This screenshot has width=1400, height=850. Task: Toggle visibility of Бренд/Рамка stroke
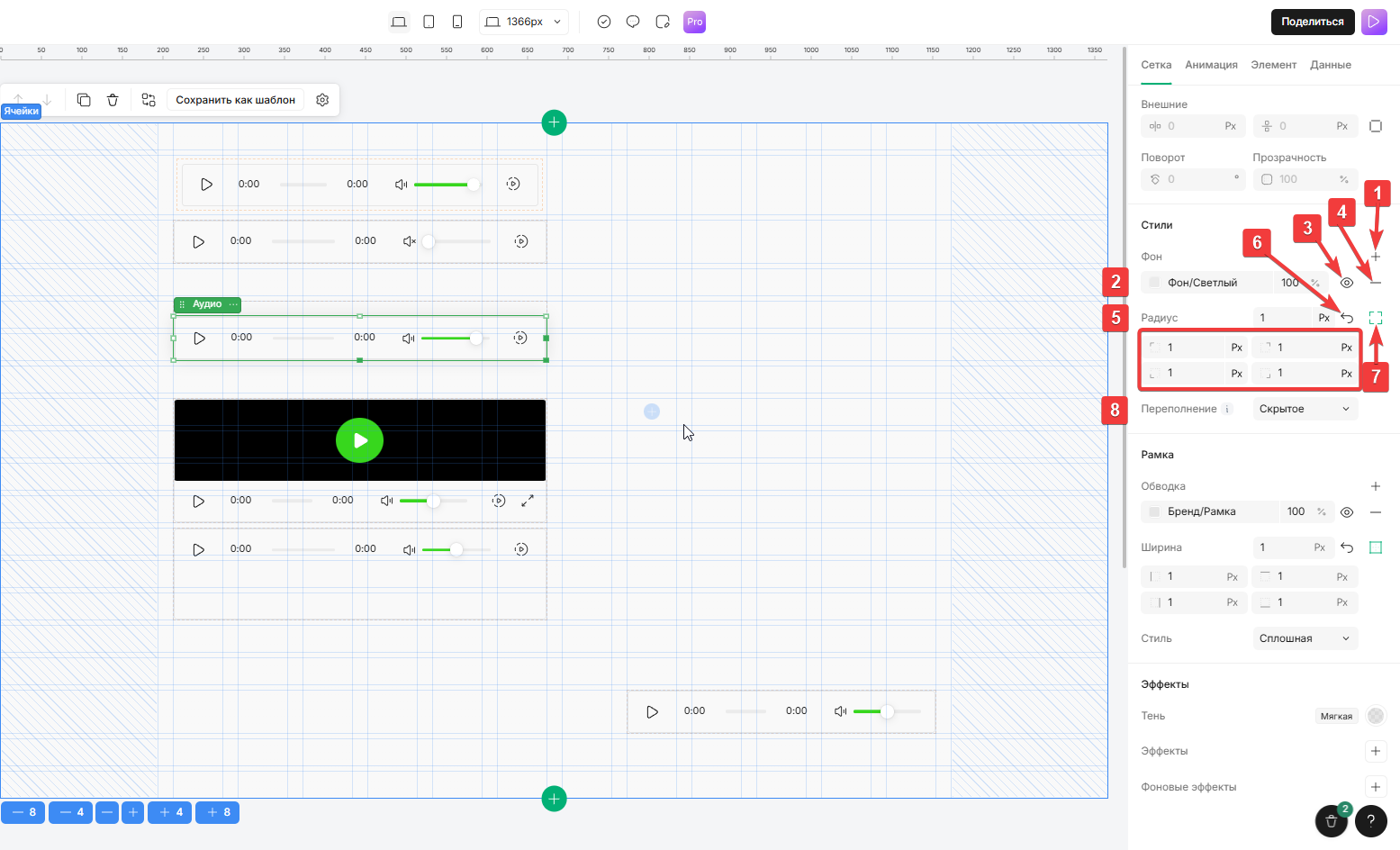point(1347,512)
